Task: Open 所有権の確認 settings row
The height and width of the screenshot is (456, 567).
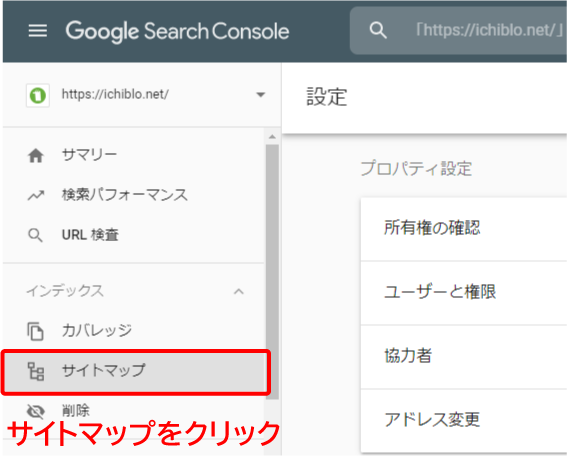Action: click(x=464, y=229)
